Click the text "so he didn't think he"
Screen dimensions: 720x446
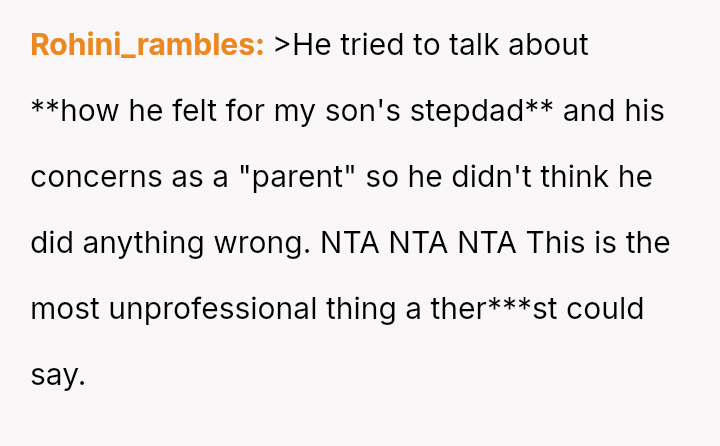click(x=509, y=177)
